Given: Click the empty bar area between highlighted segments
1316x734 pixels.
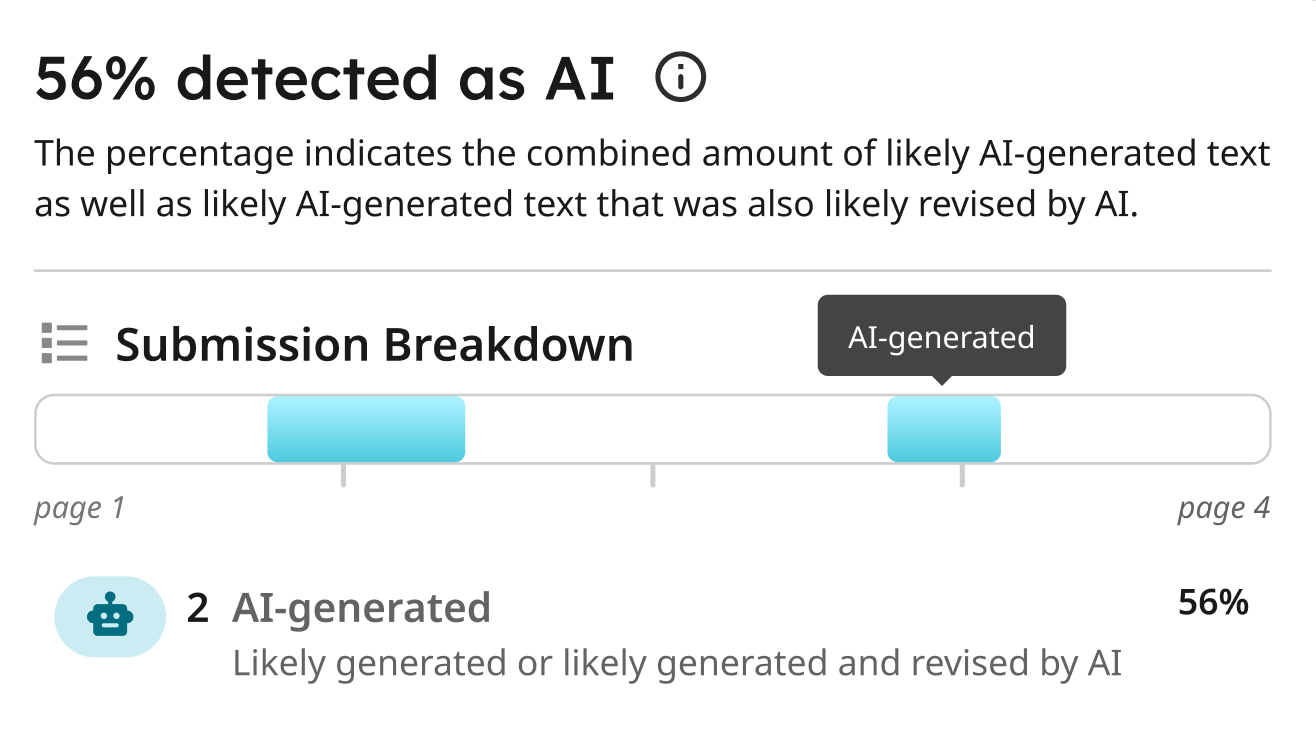Looking at the screenshot, I should [x=676, y=429].
